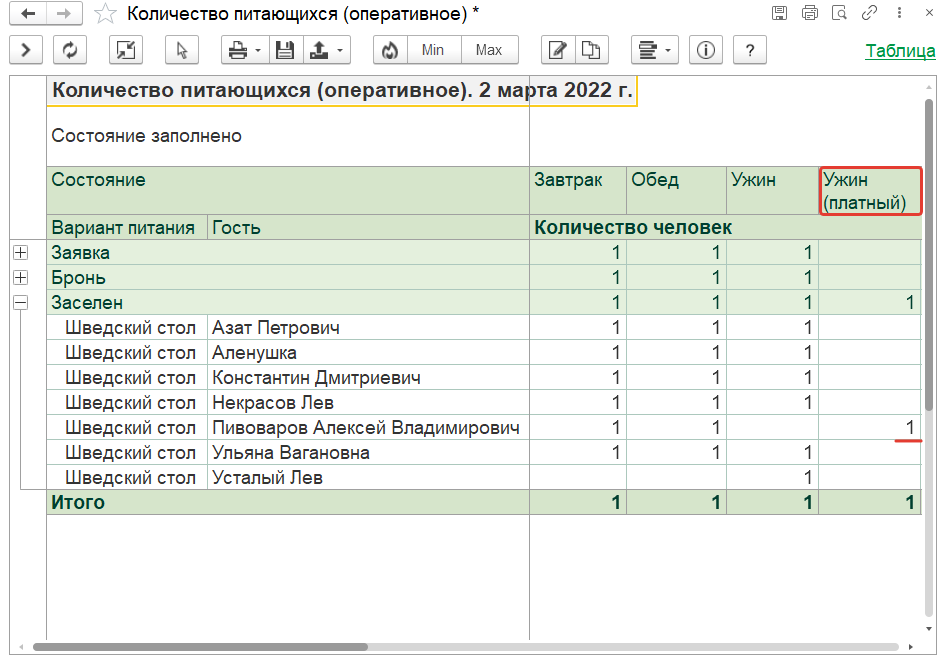
Task: Generate report with chevron button
Action: 26,50
